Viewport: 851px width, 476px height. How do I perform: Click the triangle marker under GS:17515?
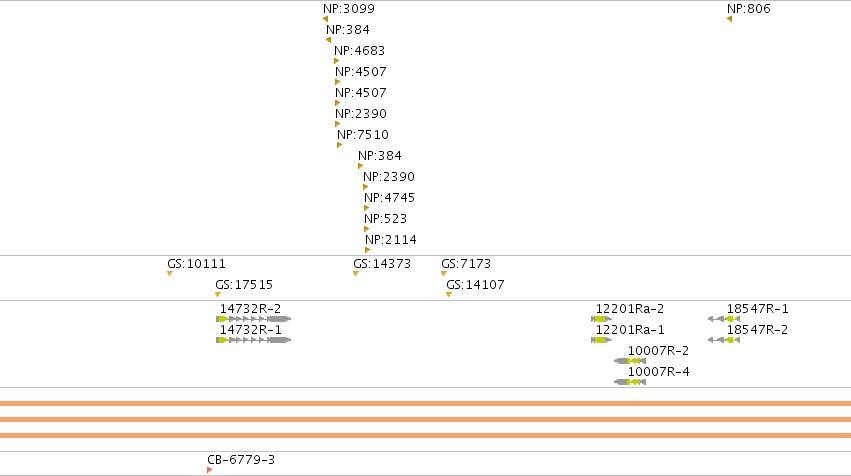tap(218, 295)
